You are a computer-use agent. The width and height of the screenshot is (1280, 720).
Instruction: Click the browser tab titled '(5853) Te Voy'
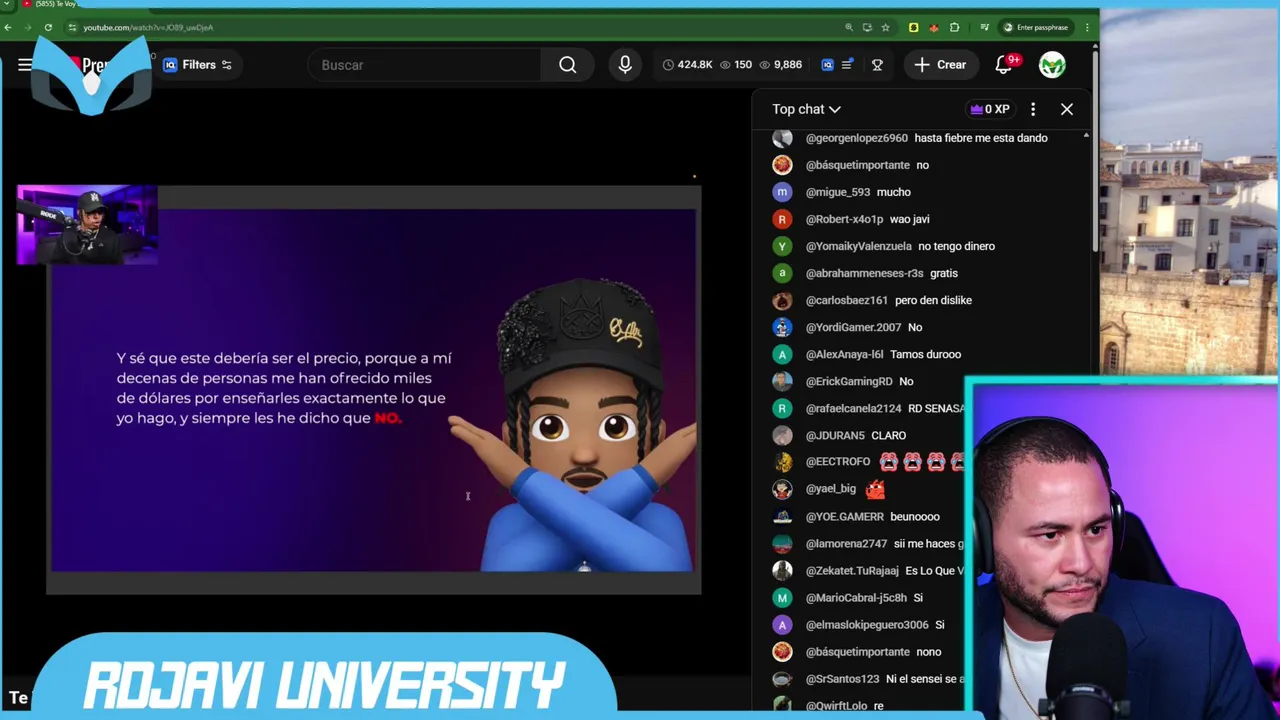(50, 4)
